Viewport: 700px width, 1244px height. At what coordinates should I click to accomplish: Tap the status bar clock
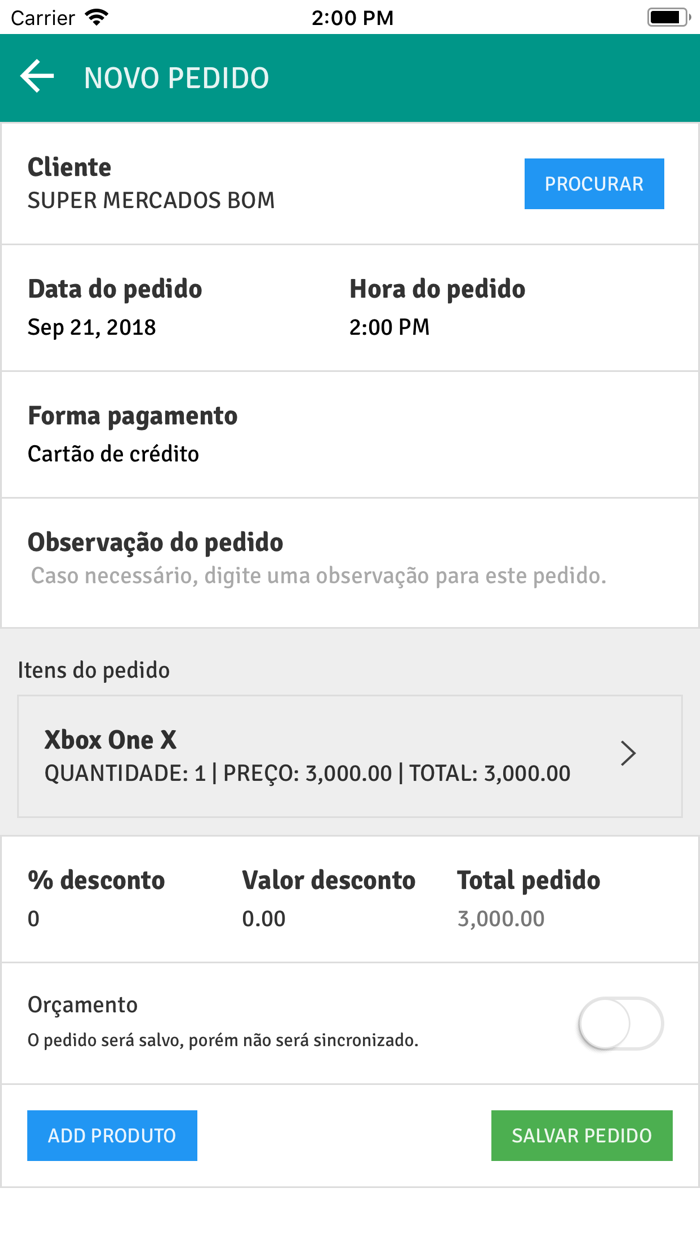pos(352,17)
